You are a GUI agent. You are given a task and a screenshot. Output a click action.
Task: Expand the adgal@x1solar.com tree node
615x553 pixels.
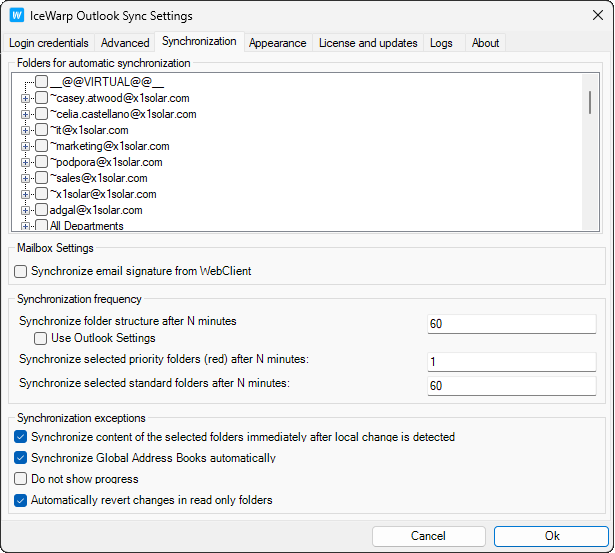click(25, 210)
